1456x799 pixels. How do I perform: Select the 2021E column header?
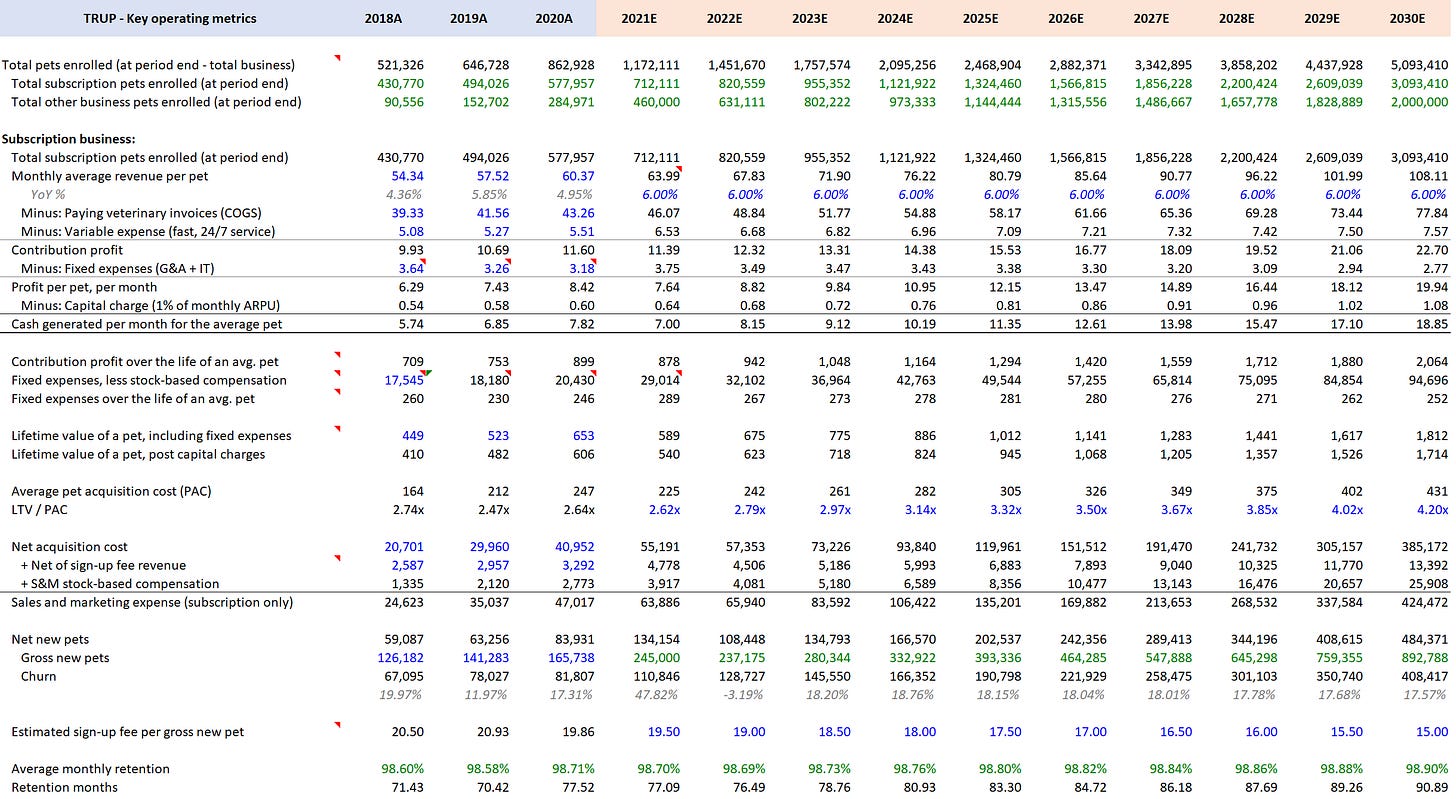click(639, 18)
